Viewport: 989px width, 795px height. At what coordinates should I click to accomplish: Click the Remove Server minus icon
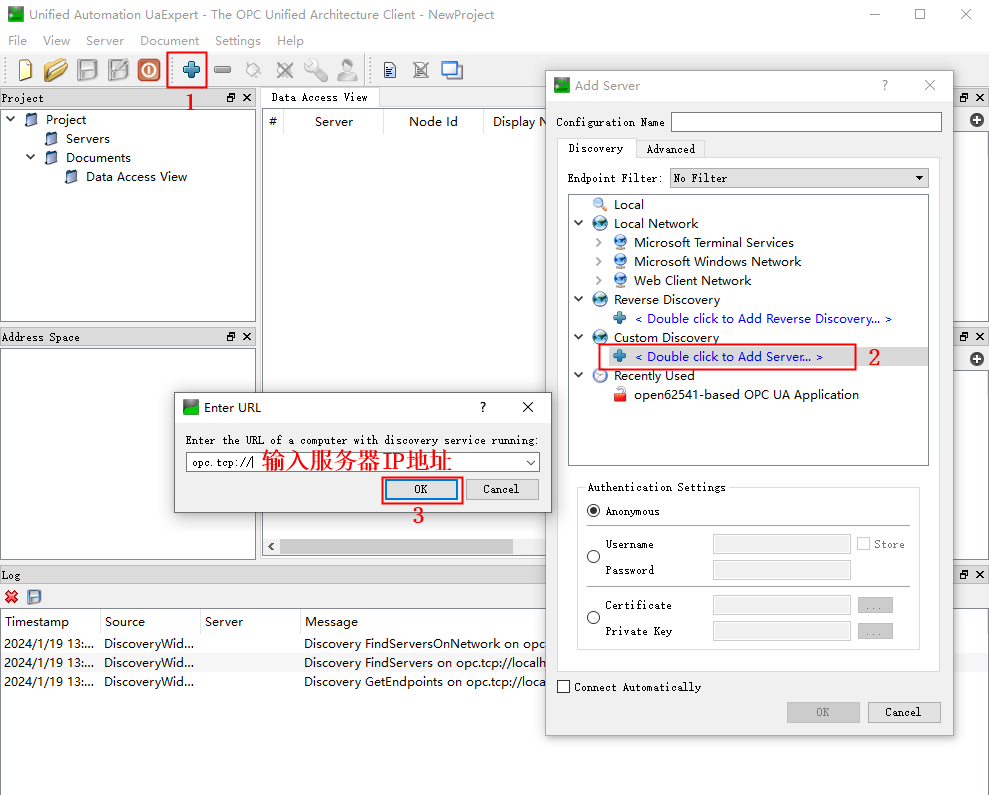222,70
